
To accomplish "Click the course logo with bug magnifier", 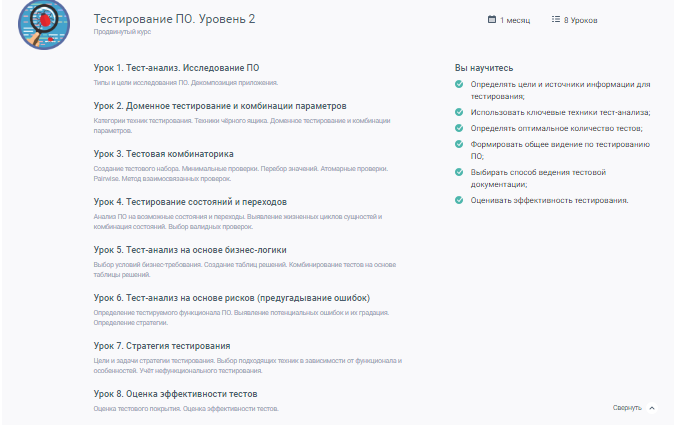I will tap(43, 23).
